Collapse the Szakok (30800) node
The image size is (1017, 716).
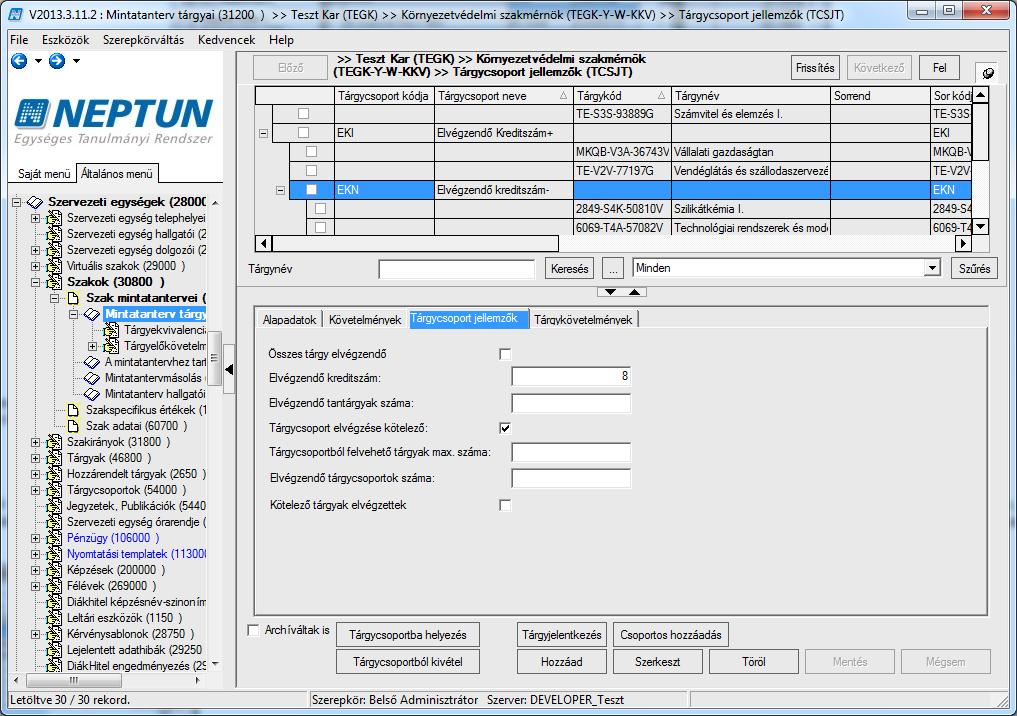pyautogui.click(x=36, y=282)
